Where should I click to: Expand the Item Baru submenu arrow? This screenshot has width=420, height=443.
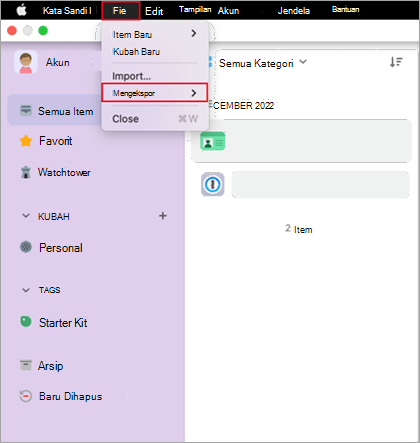(194, 33)
